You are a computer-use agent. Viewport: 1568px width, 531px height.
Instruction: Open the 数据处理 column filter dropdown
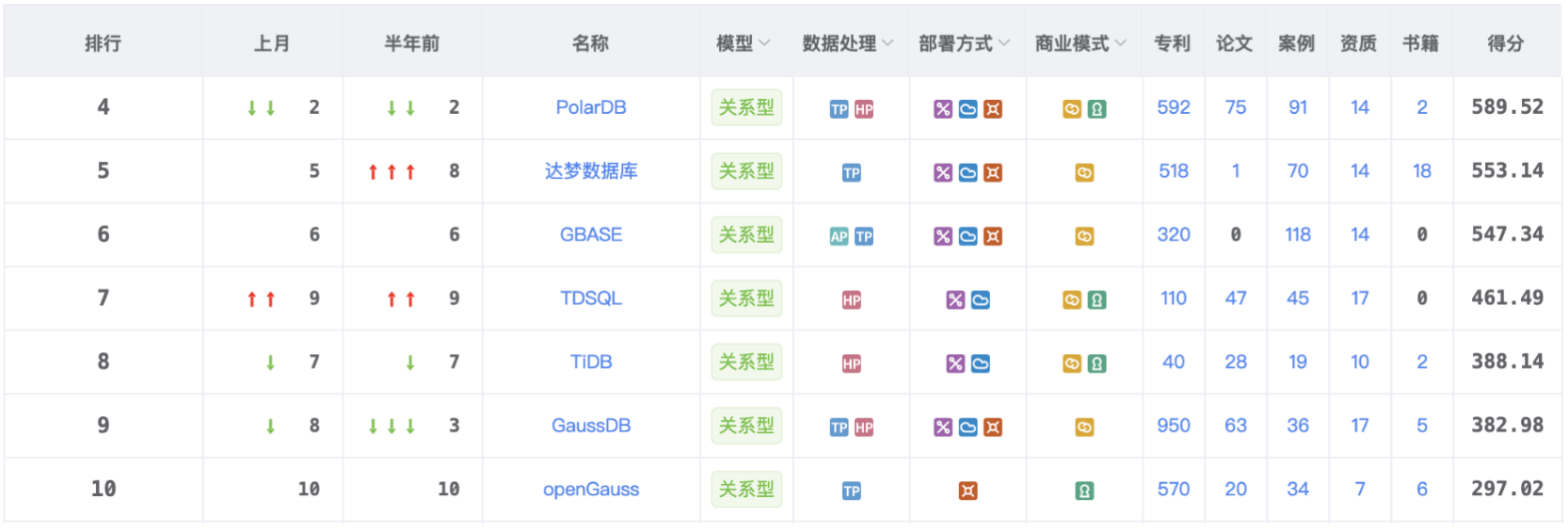(888, 43)
